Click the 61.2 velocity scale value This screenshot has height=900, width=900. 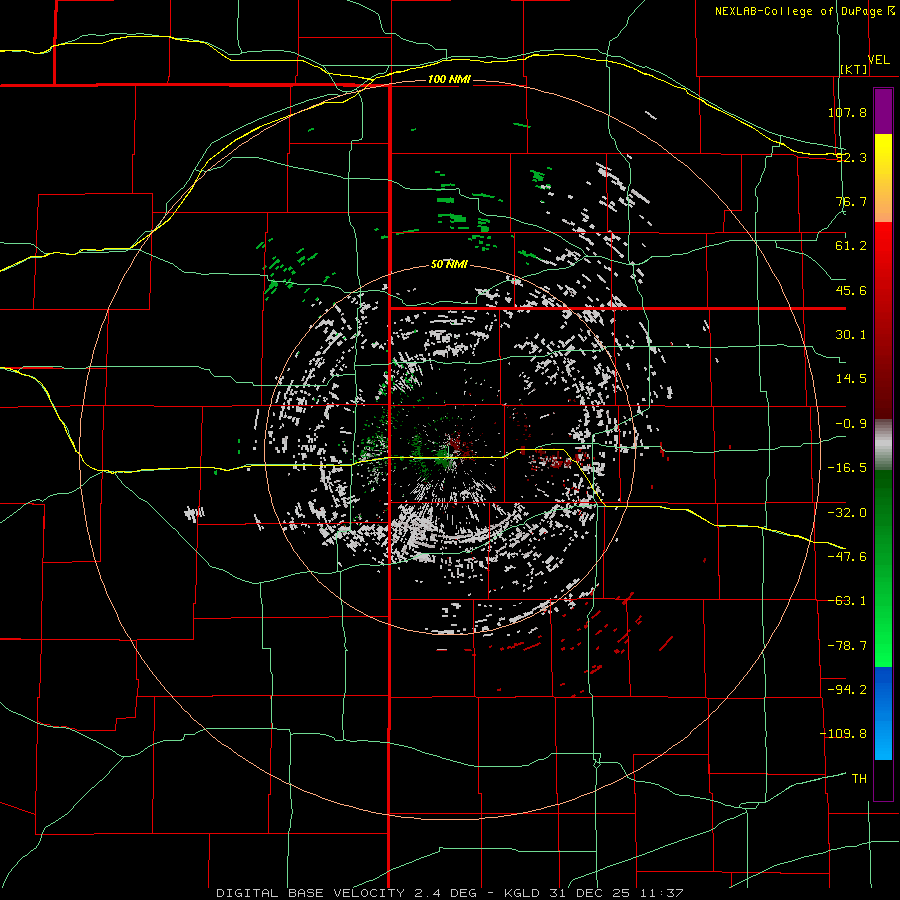coord(851,246)
